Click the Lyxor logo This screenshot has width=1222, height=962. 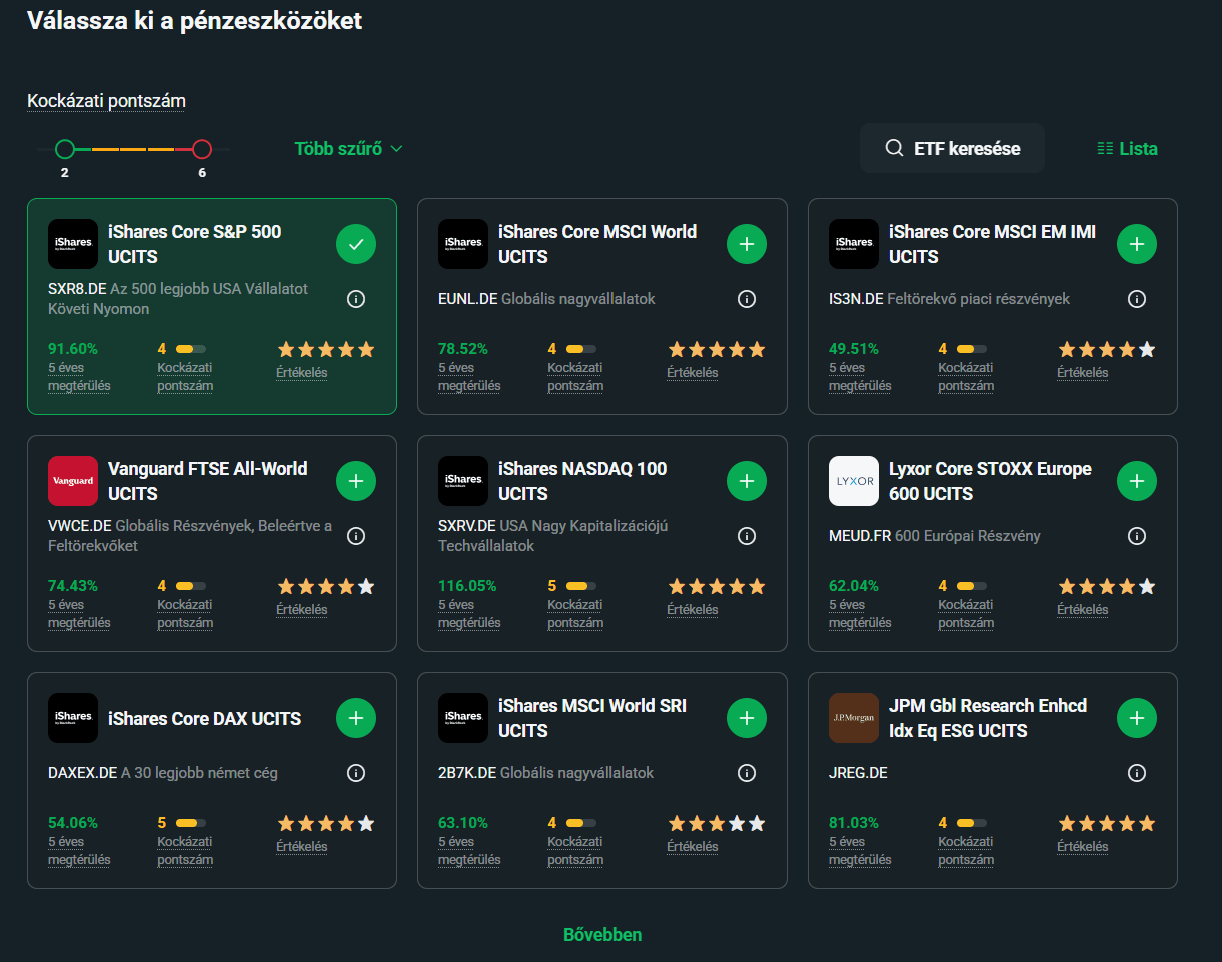pos(854,481)
